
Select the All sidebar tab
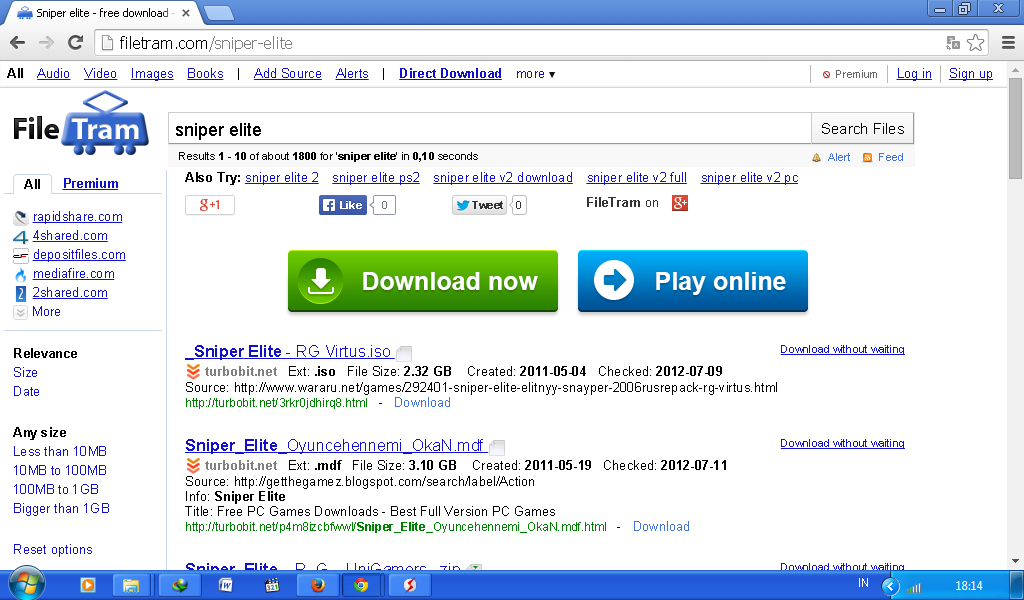pyautogui.click(x=32, y=184)
